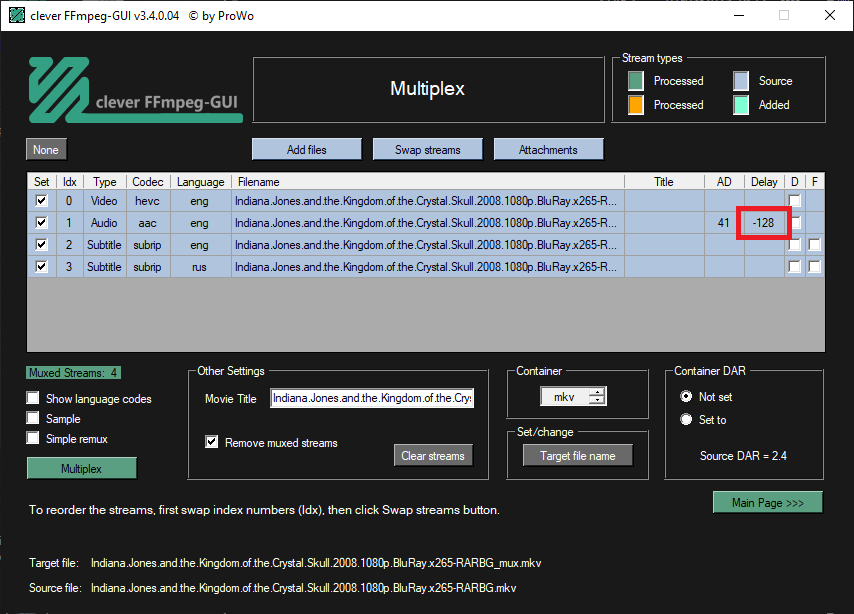Click into the Movie Title text field
This screenshot has height=614, width=854.
pyautogui.click(x=372, y=398)
